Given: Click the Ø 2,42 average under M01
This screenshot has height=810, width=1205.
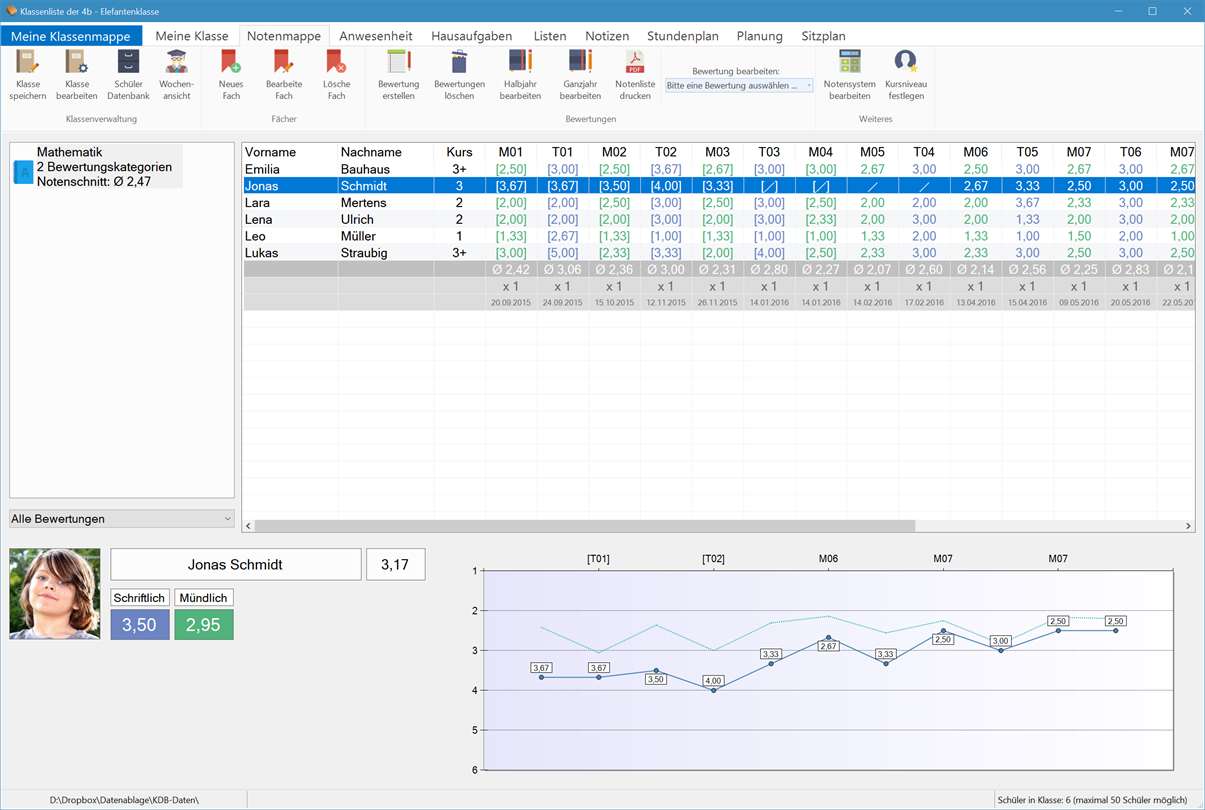Looking at the screenshot, I should coord(511,270).
